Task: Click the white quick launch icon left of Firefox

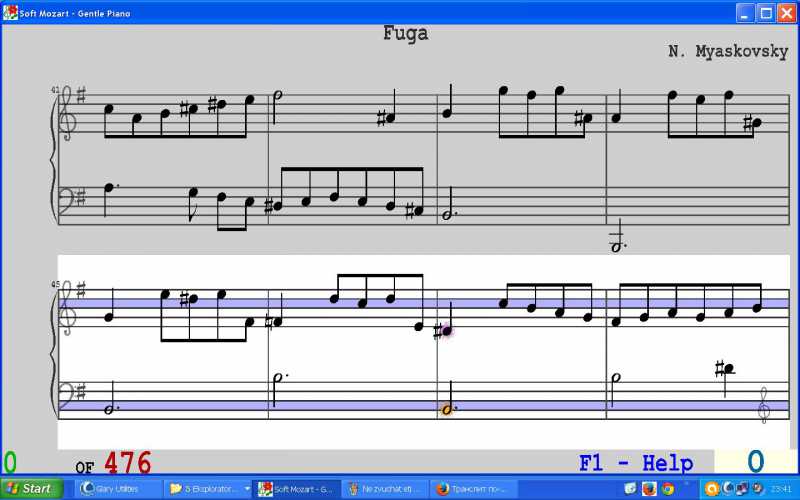Action: click(x=631, y=489)
